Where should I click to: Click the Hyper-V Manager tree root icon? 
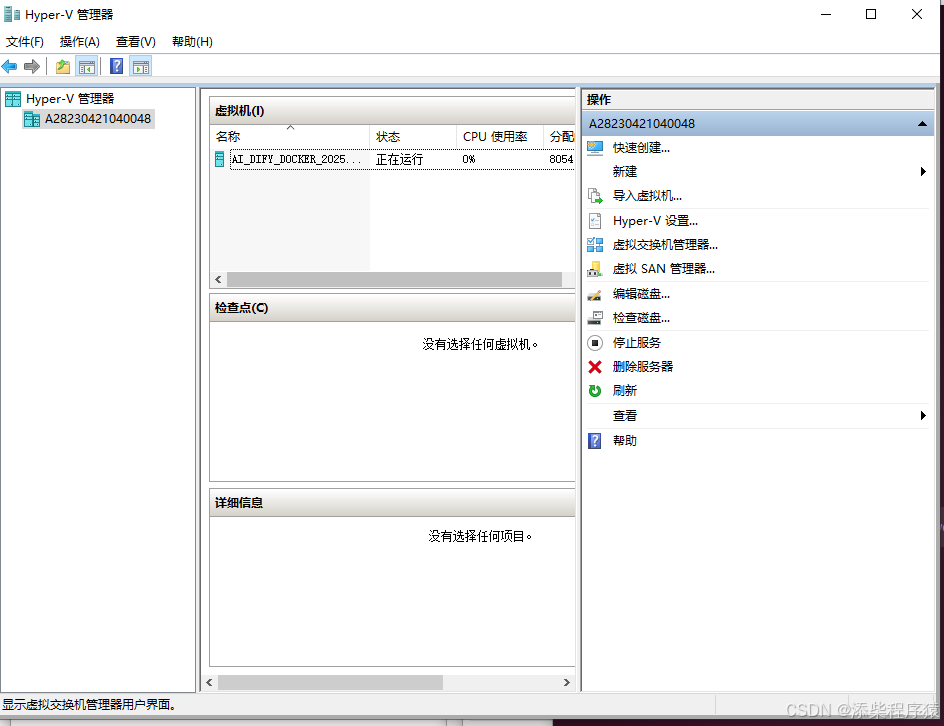tap(13, 99)
